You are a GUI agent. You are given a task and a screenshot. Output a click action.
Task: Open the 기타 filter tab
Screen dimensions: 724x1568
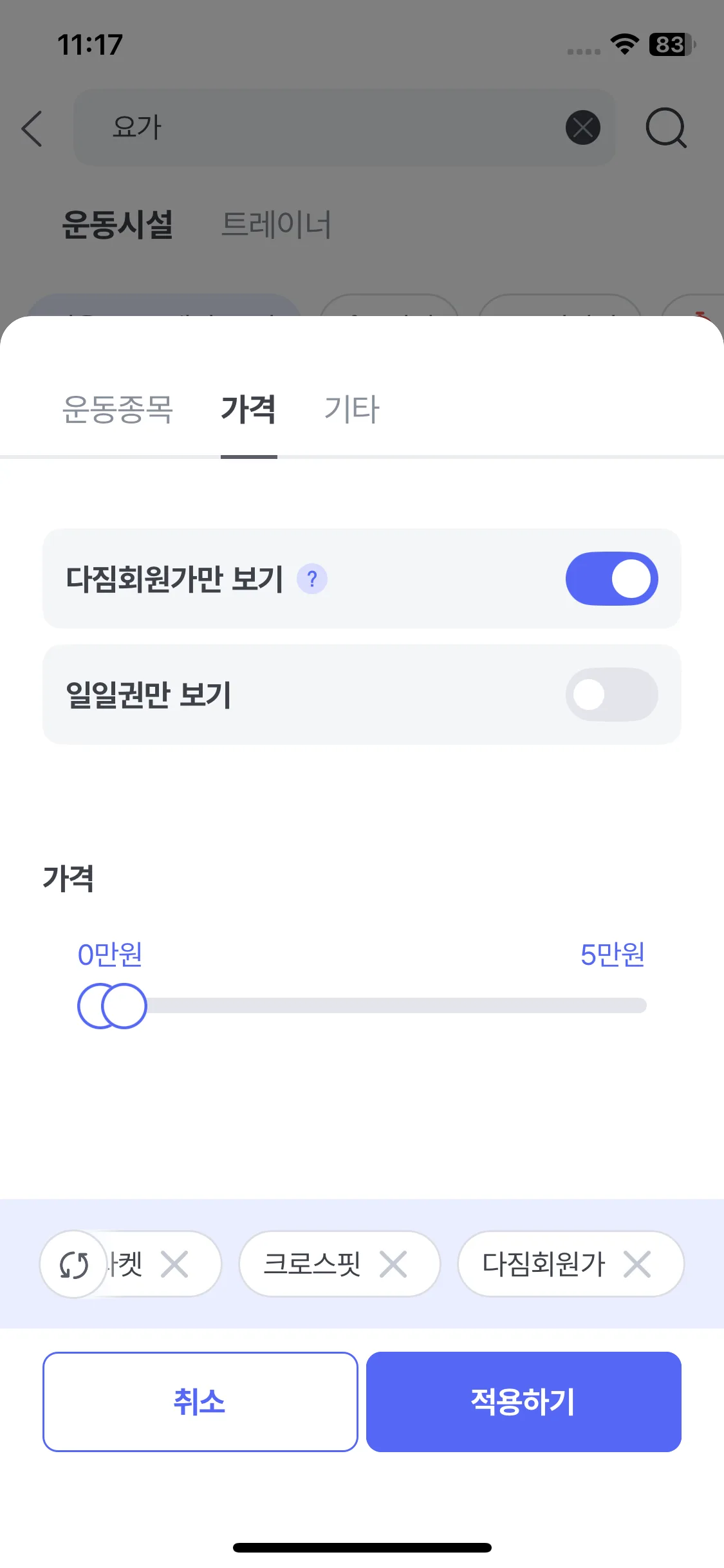click(352, 409)
